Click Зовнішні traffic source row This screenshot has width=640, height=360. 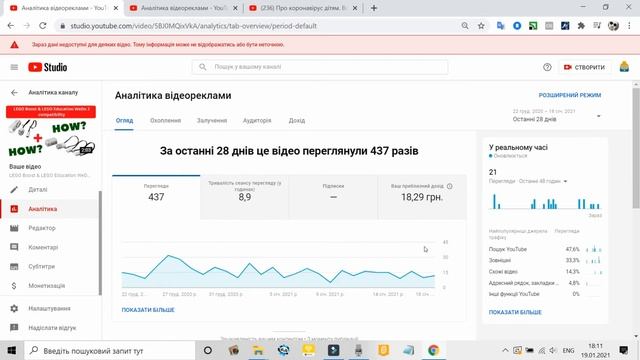tap(545, 260)
